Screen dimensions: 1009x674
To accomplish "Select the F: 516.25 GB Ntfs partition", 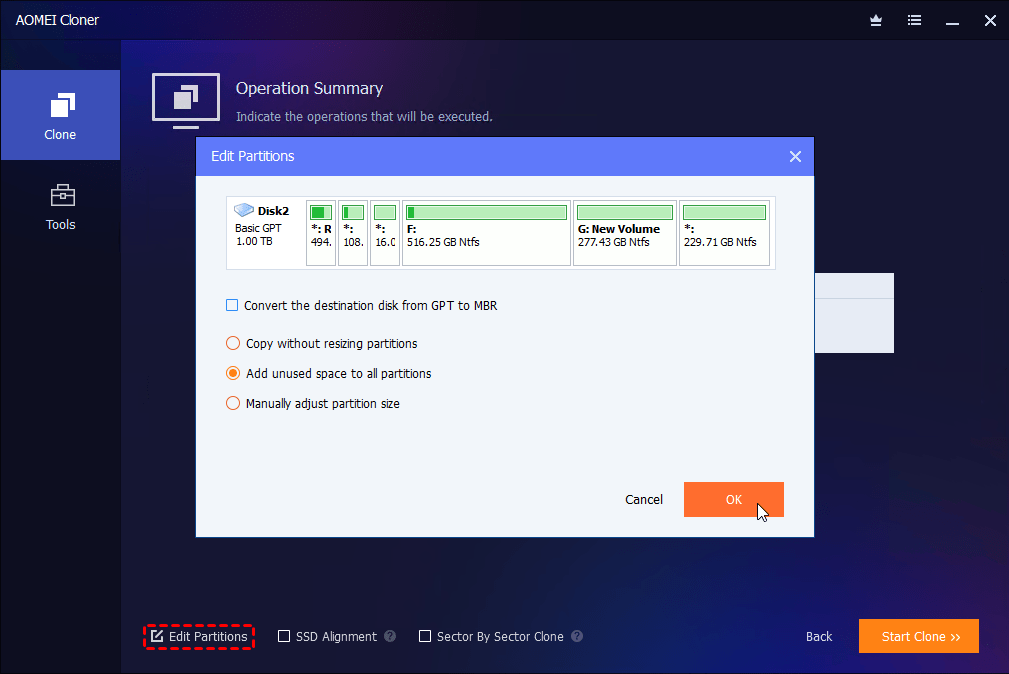I will [486, 233].
